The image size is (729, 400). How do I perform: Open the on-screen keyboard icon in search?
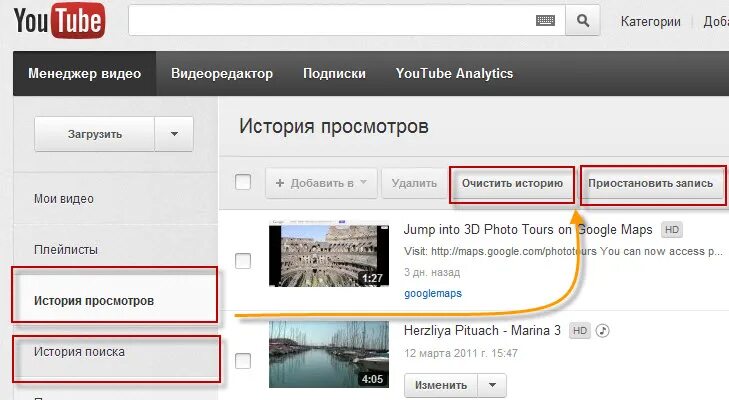pos(545,20)
